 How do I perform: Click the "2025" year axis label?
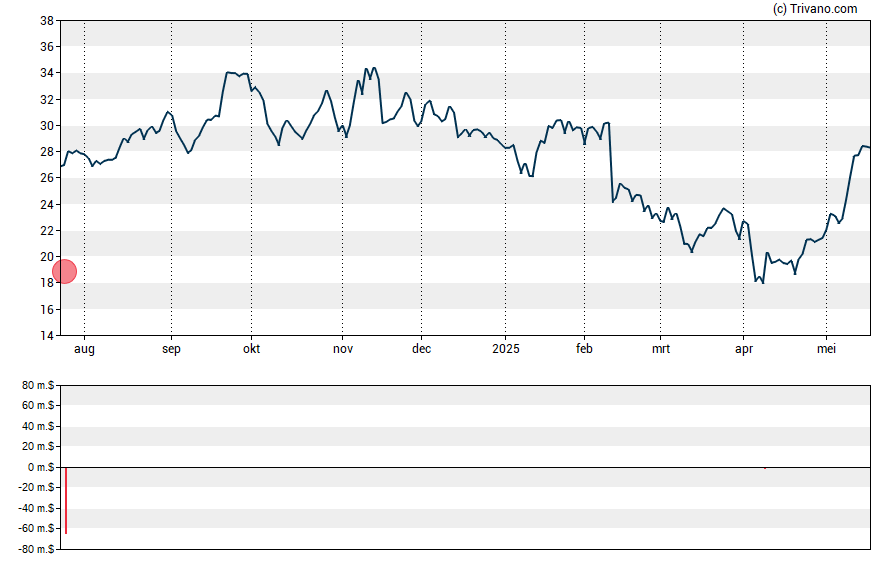[506, 349]
